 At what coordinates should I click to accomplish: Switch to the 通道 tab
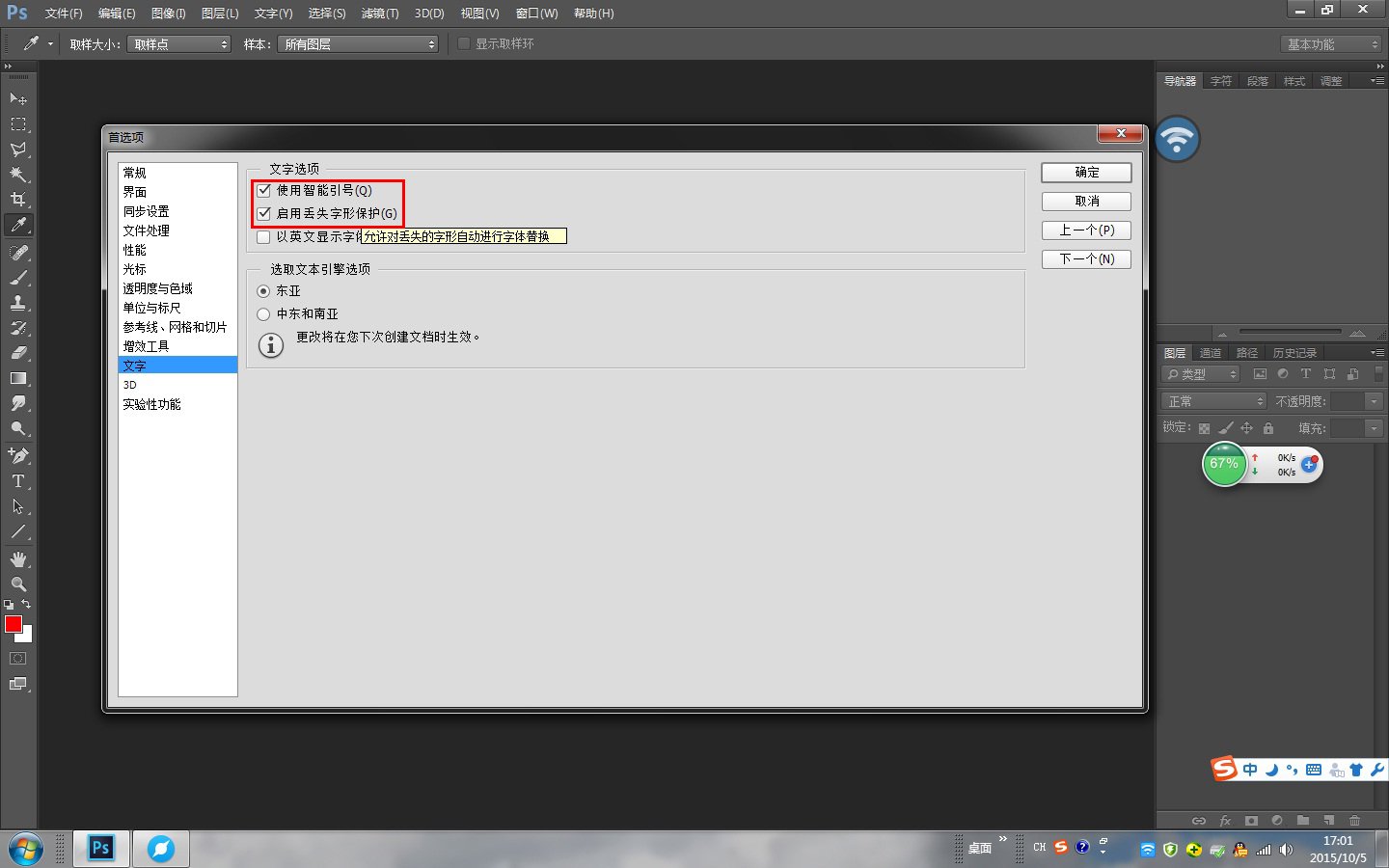1211,352
